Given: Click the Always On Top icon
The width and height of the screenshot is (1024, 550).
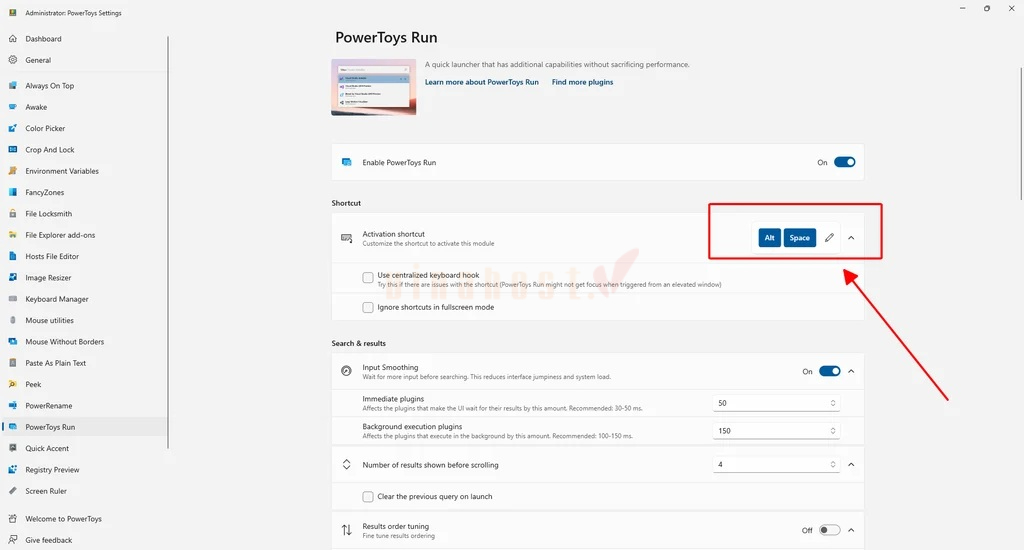Looking at the screenshot, I should pos(12,86).
